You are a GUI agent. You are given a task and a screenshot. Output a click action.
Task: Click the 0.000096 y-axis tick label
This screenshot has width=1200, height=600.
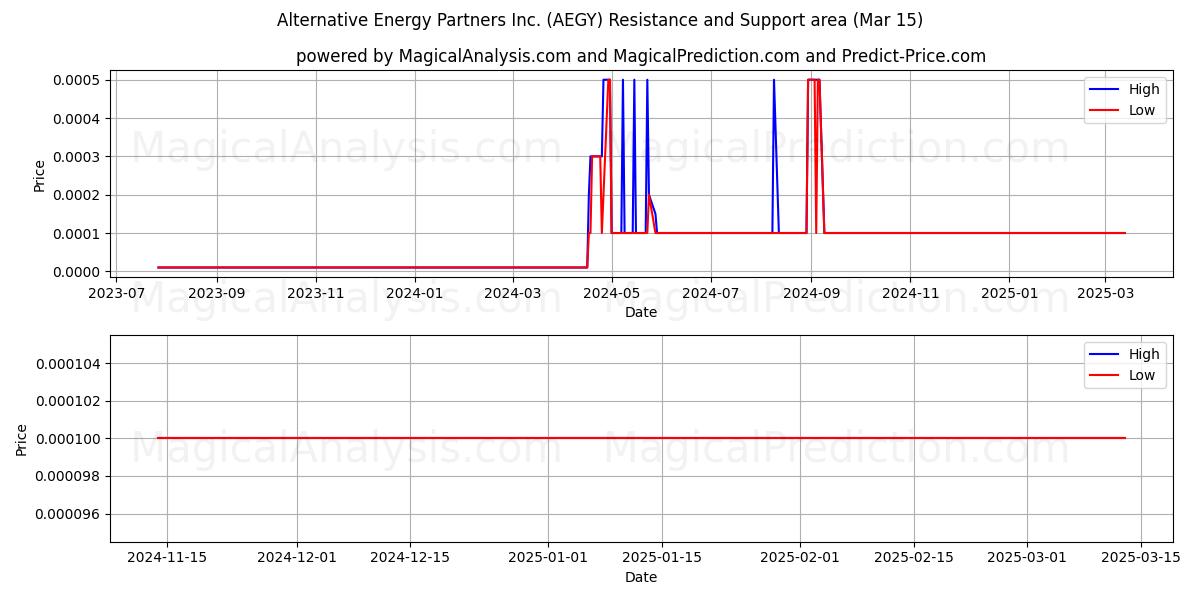click(x=69, y=514)
